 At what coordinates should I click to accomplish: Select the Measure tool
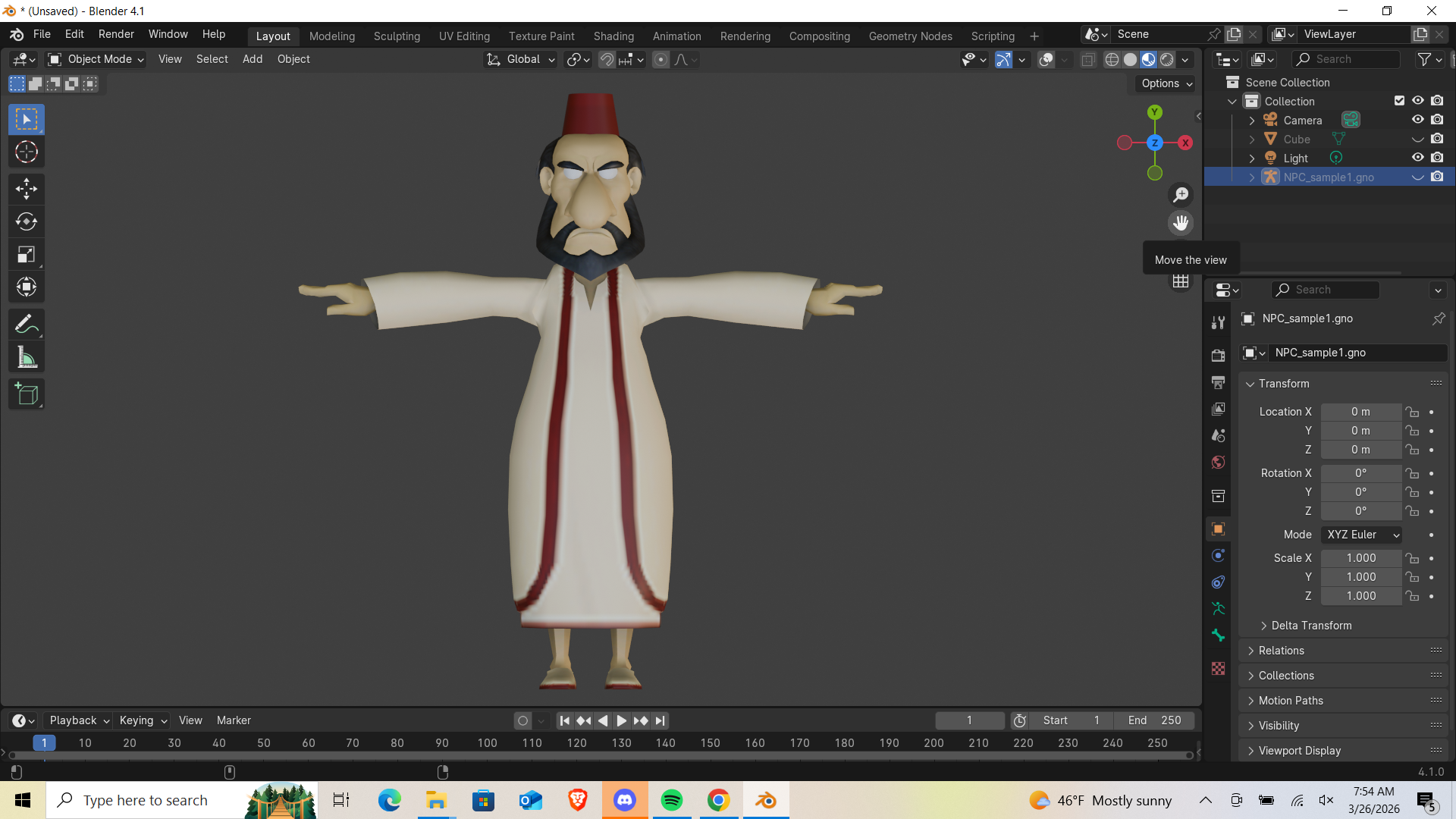click(x=27, y=358)
